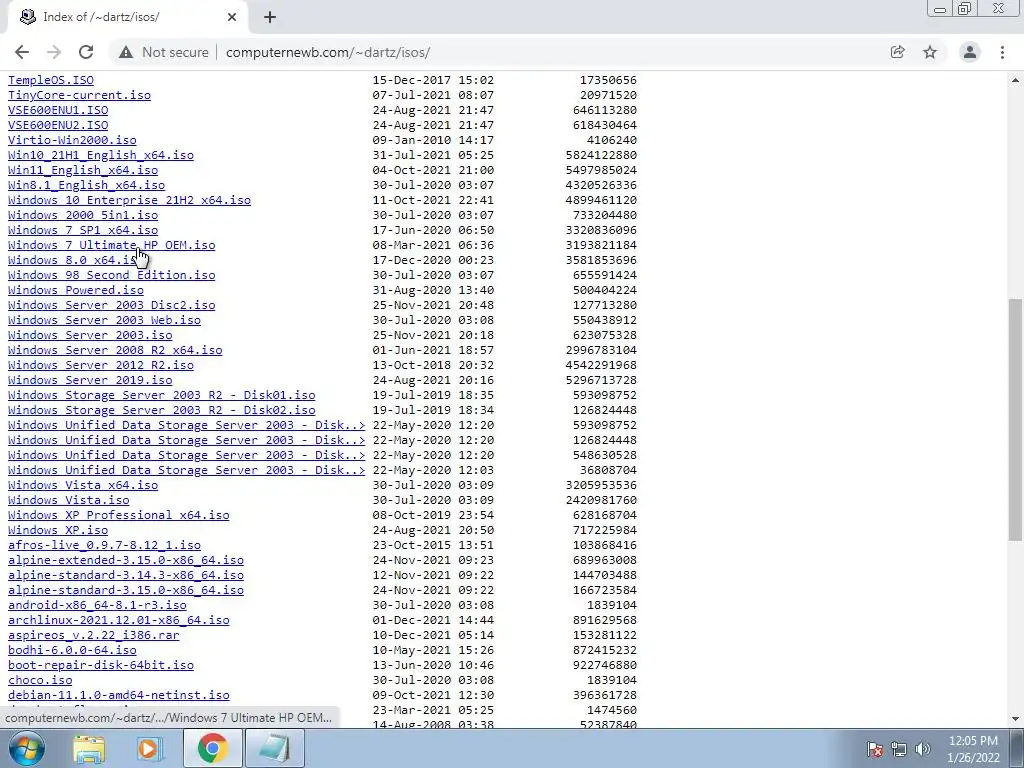Open the Windows Start menu
This screenshot has height=768, width=1024.
[x=27, y=748]
